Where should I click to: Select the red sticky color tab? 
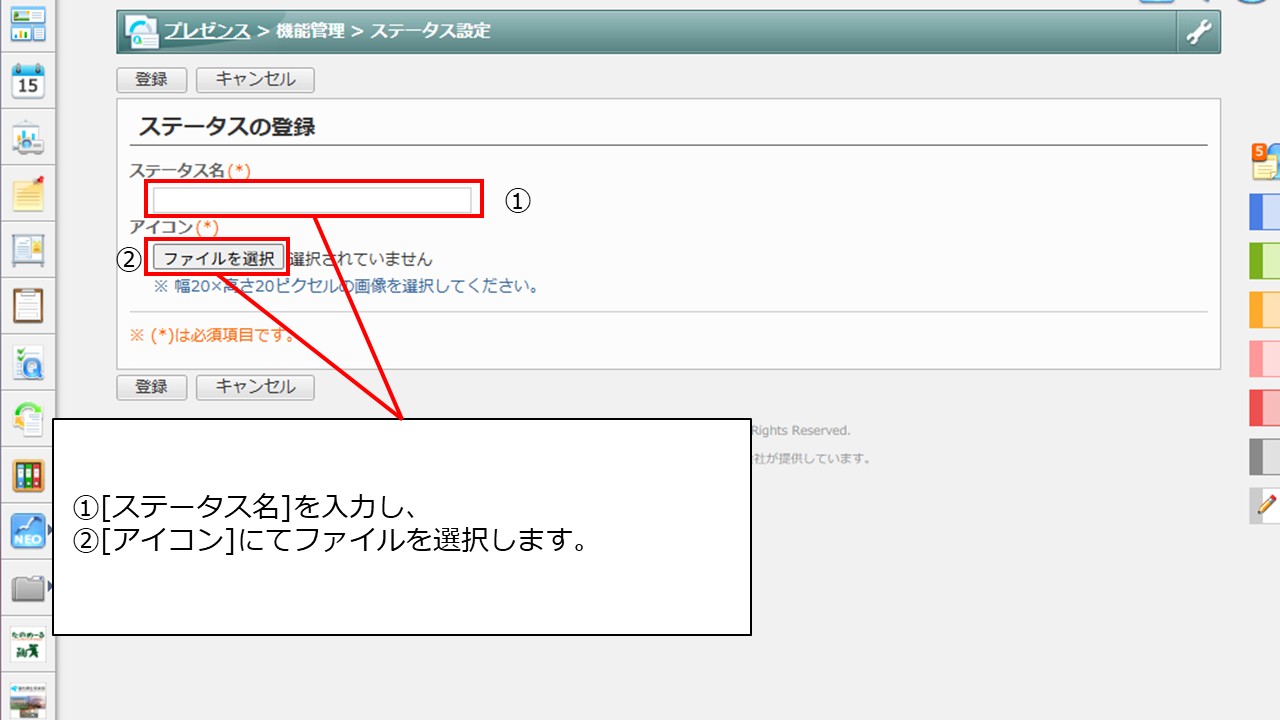pos(1265,407)
